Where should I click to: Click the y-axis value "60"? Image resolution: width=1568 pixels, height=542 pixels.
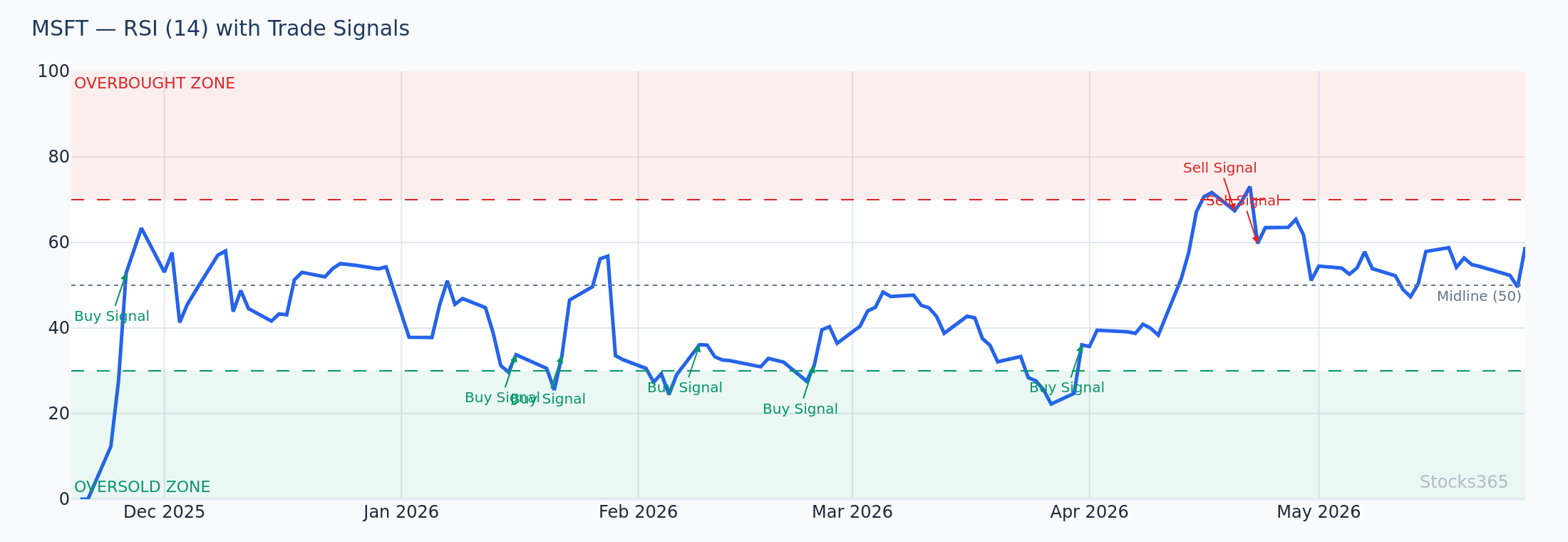coord(58,242)
